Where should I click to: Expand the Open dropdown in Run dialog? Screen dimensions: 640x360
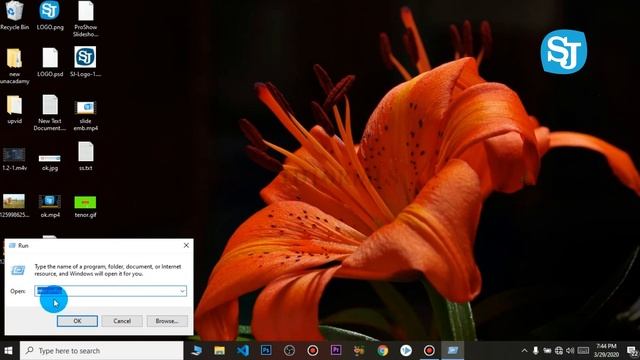pos(182,291)
